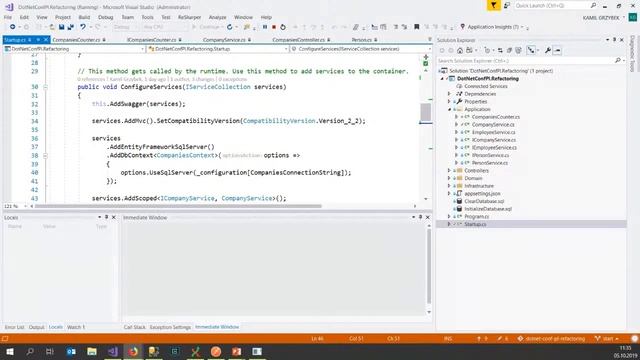The width and height of the screenshot is (640, 360).
Task: Expand Dependencies node
Action: 449,94
